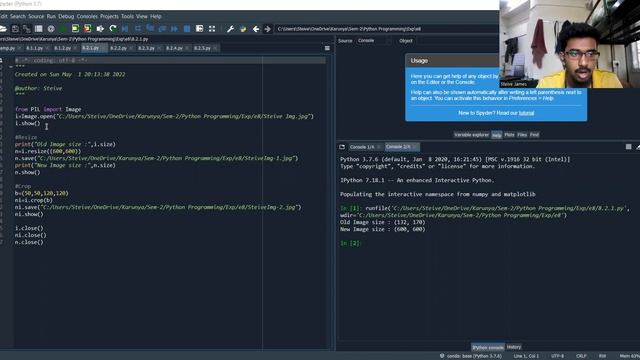The height and width of the screenshot is (360, 640).
Task: Click Run cell and advance icon
Action: pyautogui.click(x=87, y=29)
